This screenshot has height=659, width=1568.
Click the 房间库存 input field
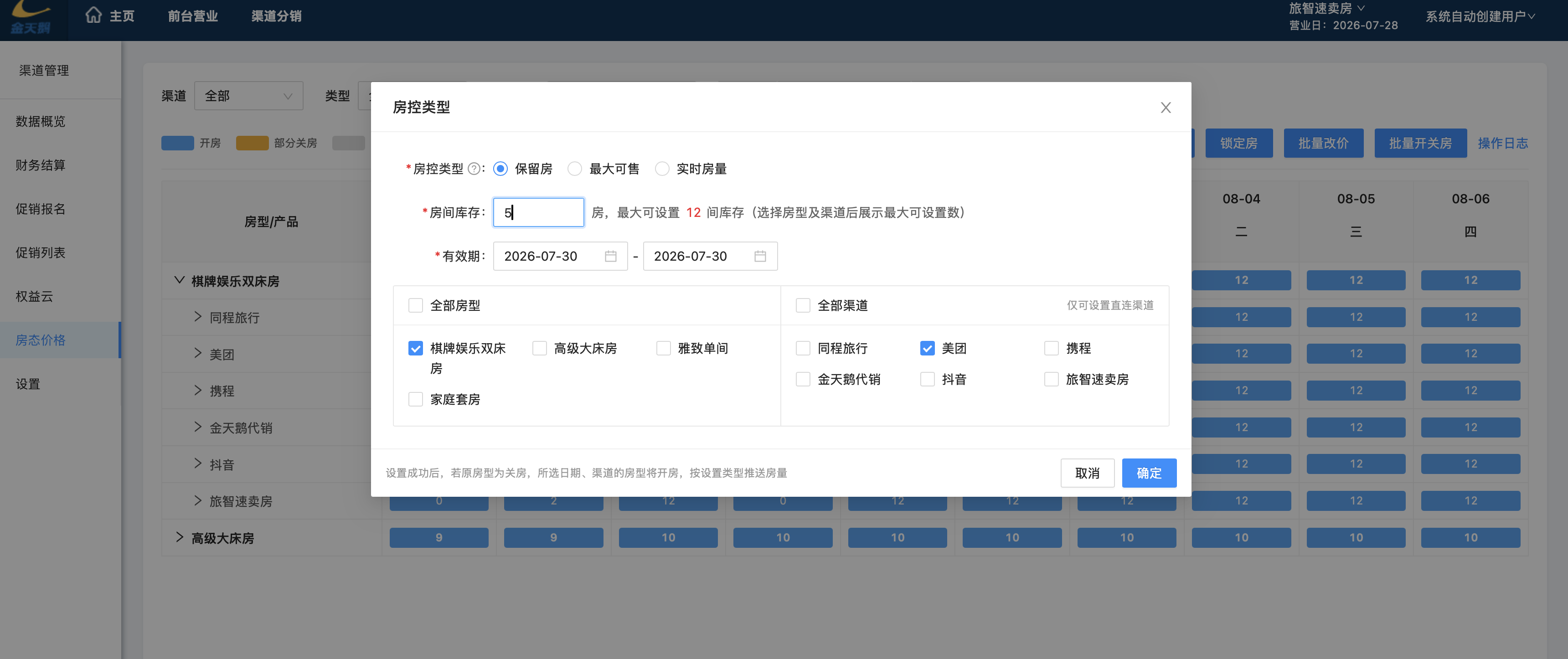(538, 212)
